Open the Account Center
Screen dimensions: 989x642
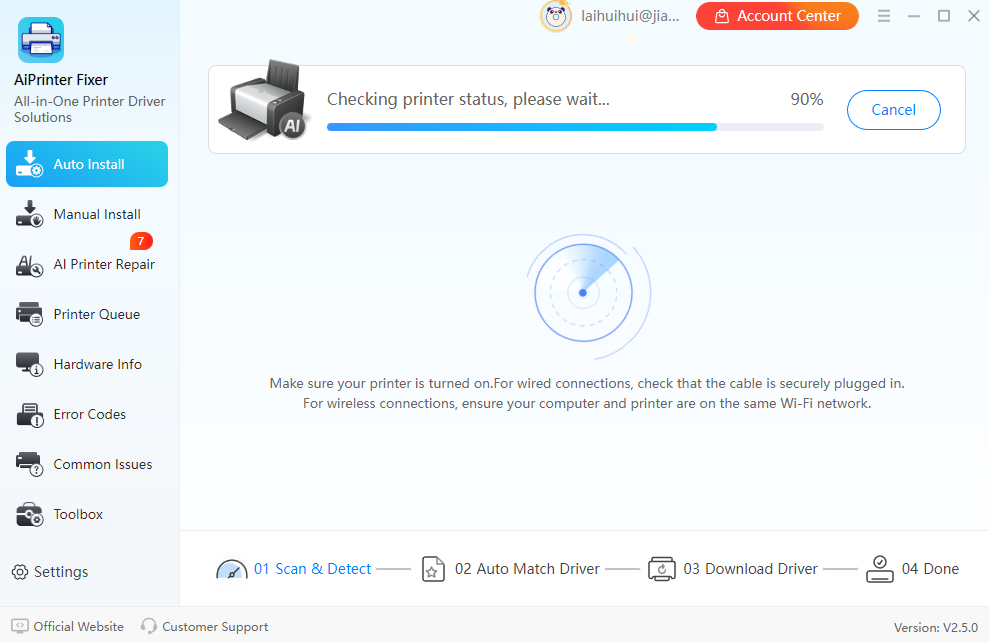coord(777,16)
